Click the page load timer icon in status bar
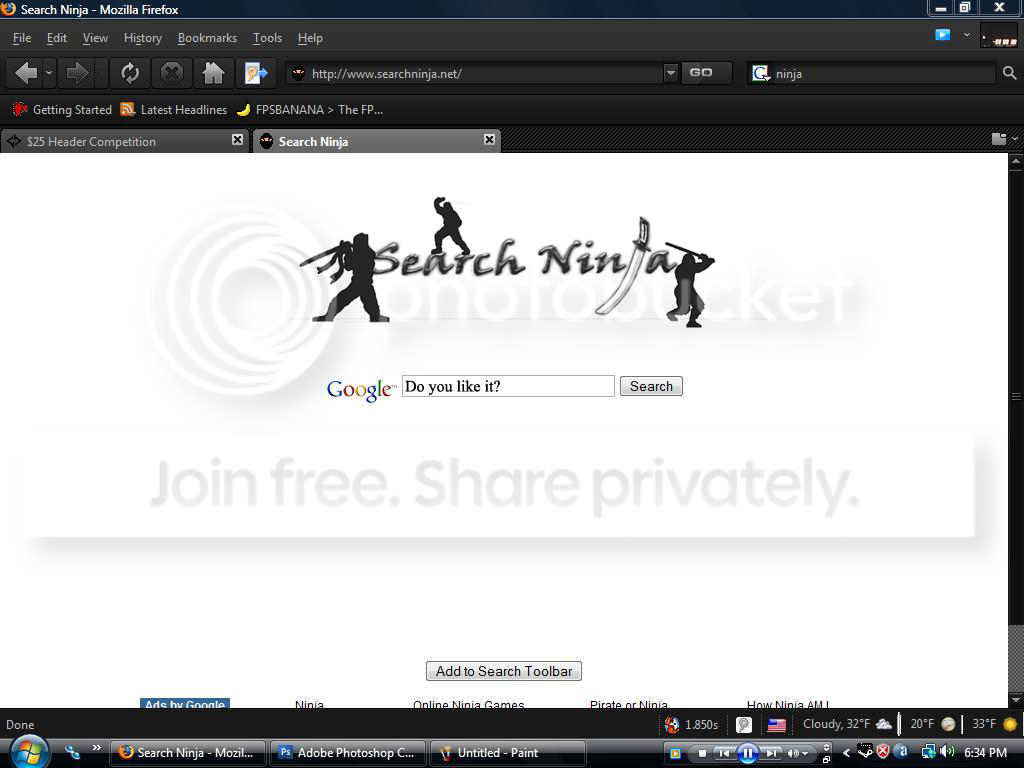This screenshot has height=768, width=1024. click(x=671, y=724)
